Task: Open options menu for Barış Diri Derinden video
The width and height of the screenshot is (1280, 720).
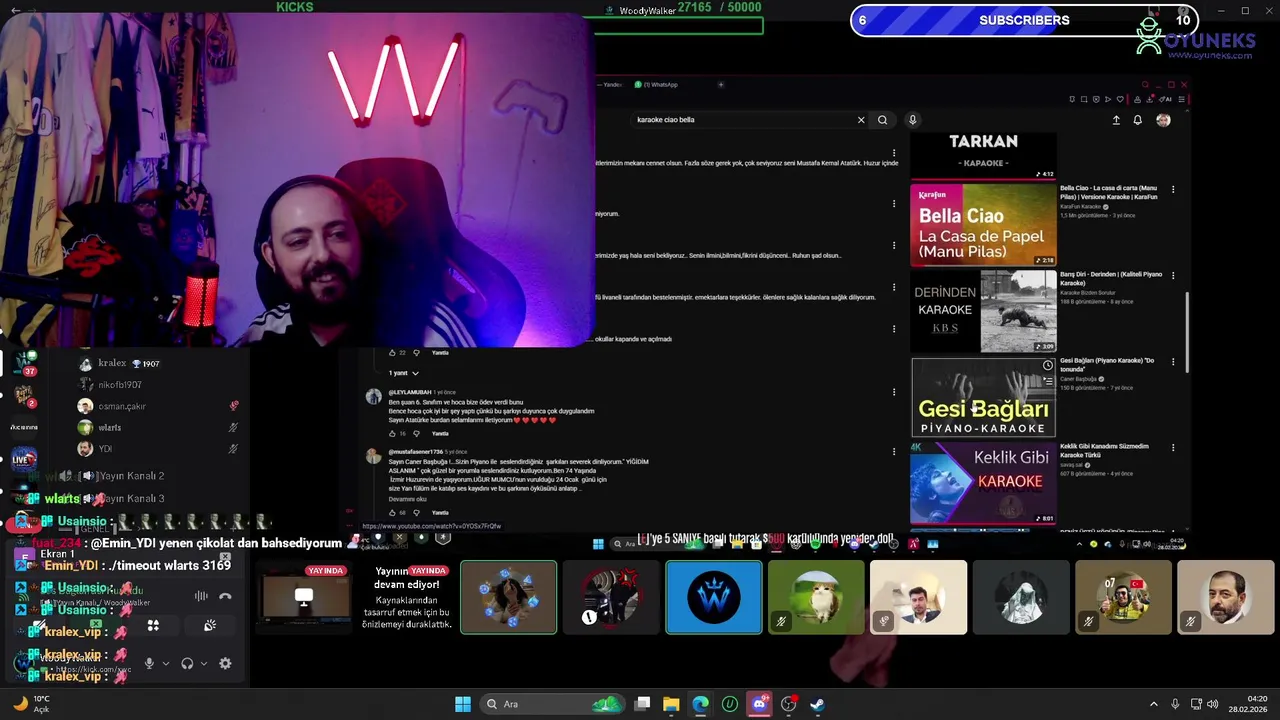Action: [1173, 275]
